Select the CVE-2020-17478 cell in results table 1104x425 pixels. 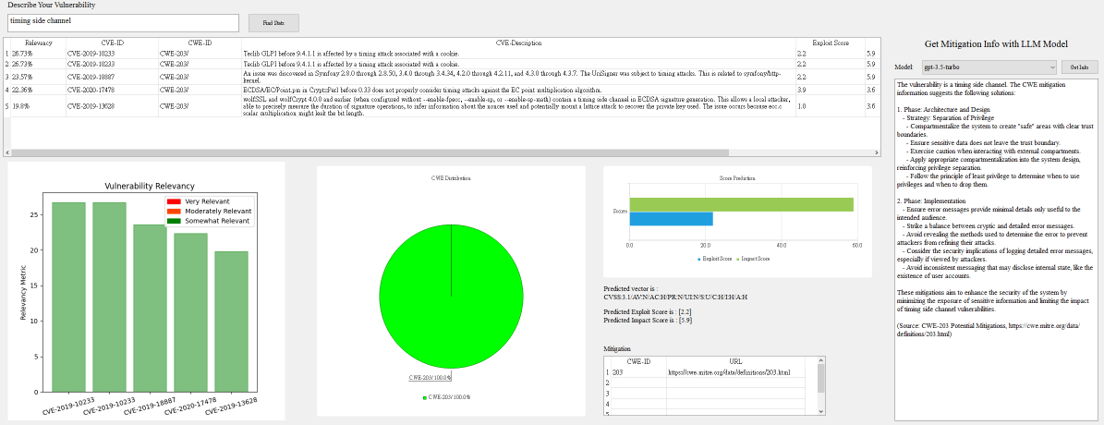point(112,90)
